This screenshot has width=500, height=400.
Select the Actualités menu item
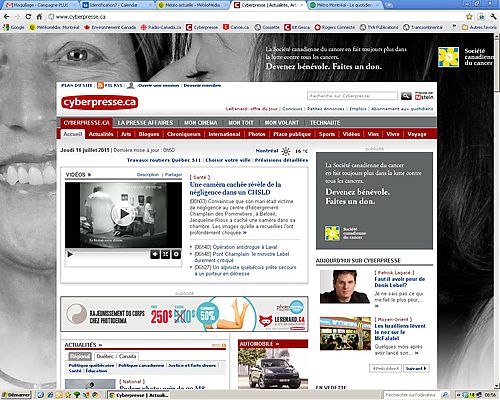click(101, 134)
